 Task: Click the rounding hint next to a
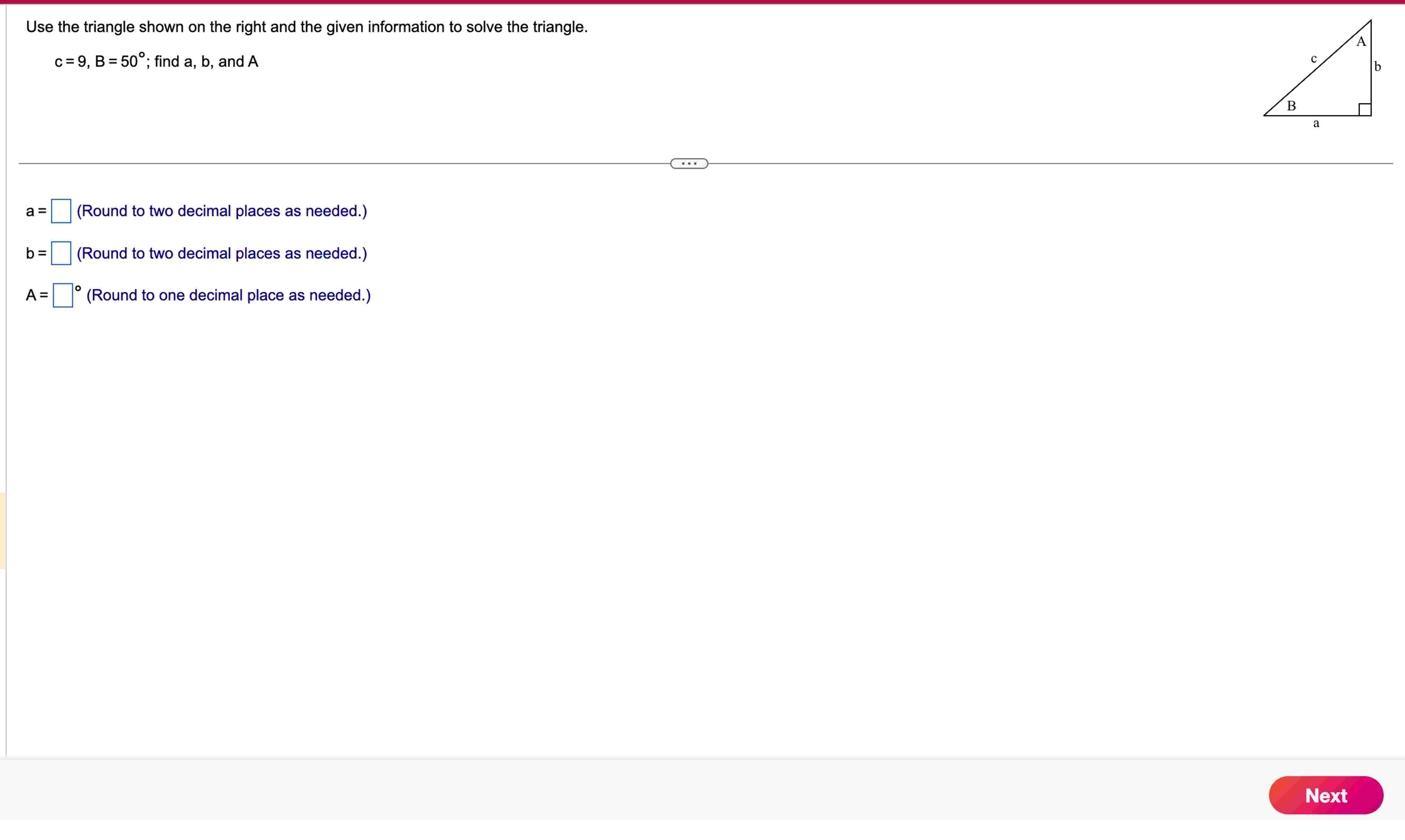coord(222,211)
